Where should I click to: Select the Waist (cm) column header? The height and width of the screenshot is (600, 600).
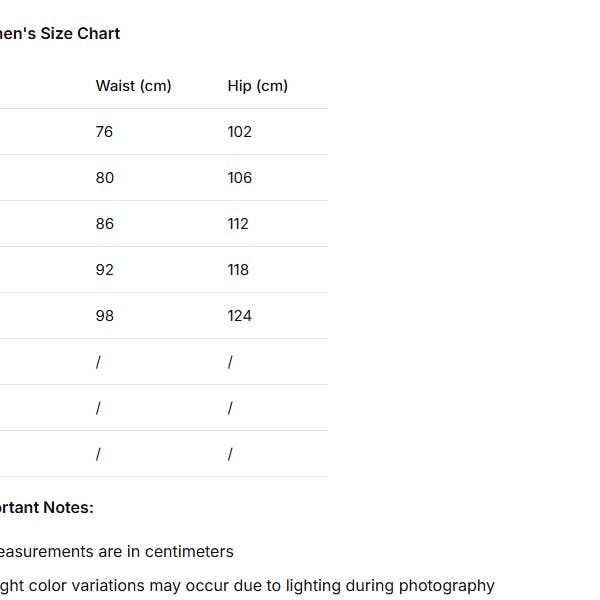click(133, 86)
